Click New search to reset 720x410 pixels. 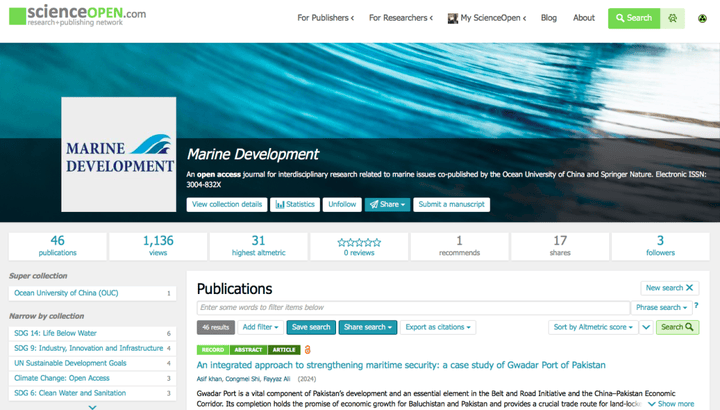tap(669, 288)
